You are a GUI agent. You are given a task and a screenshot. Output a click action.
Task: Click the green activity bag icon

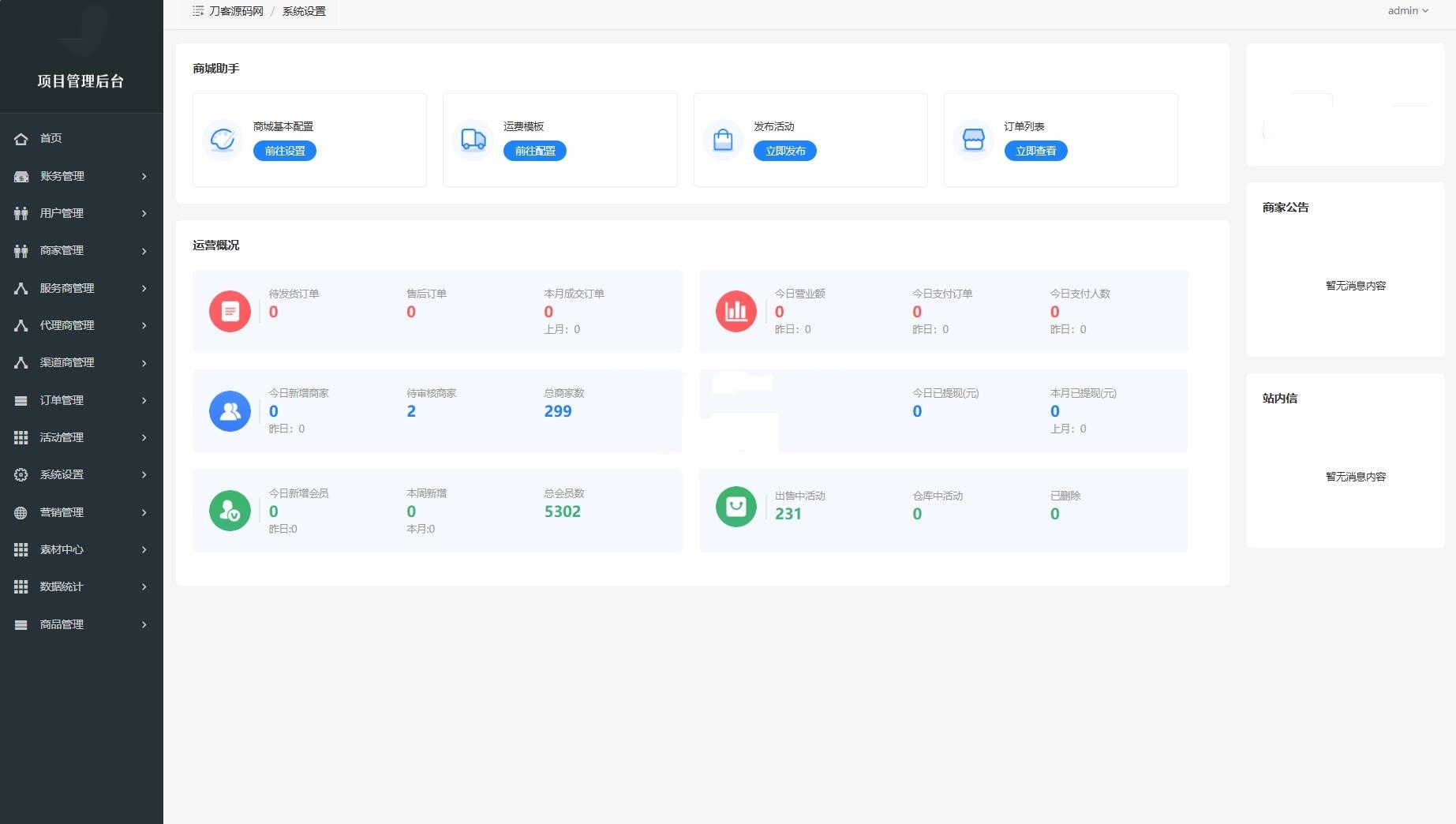coord(735,506)
